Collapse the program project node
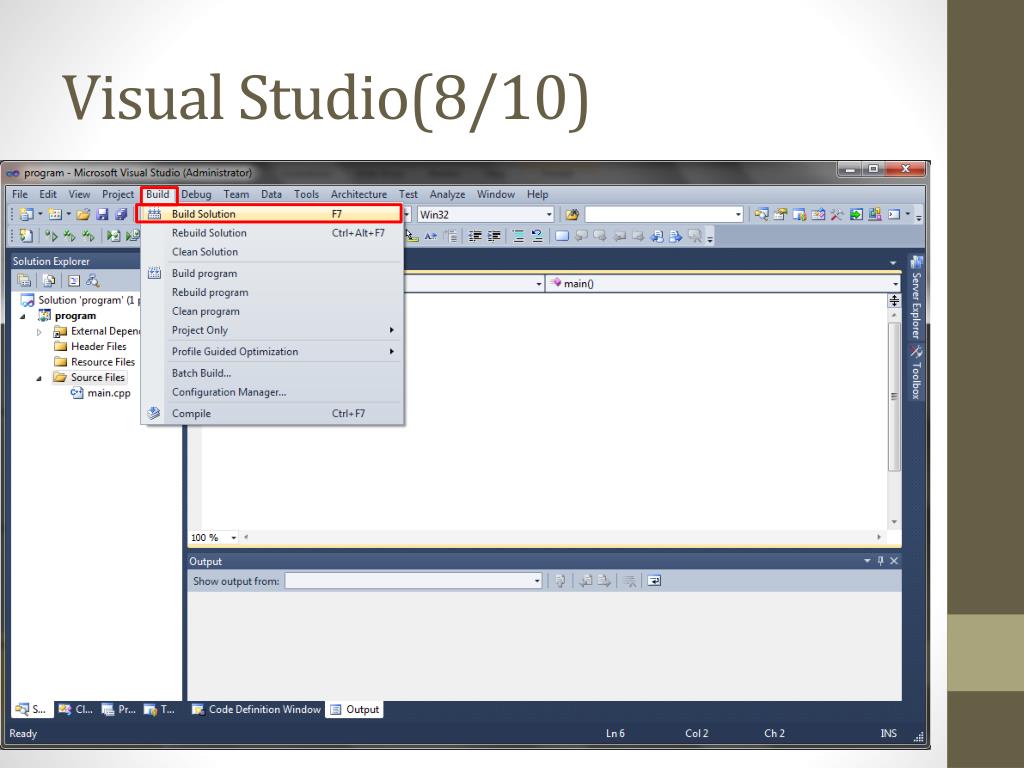Screen dimensions: 1024x768 [x=23, y=316]
